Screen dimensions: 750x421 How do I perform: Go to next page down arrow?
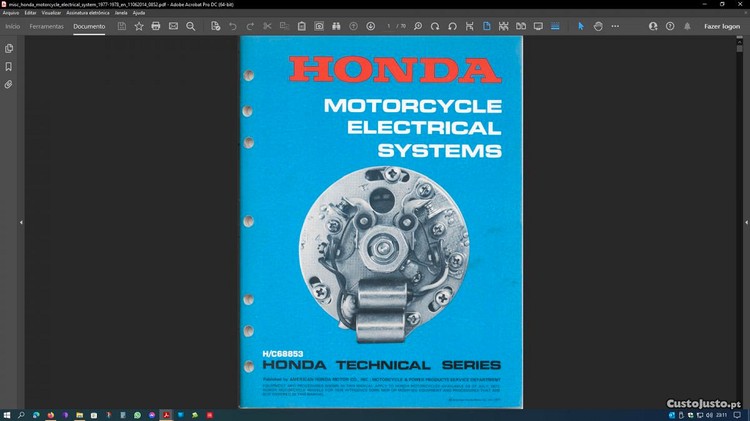(x=371, y=26)
